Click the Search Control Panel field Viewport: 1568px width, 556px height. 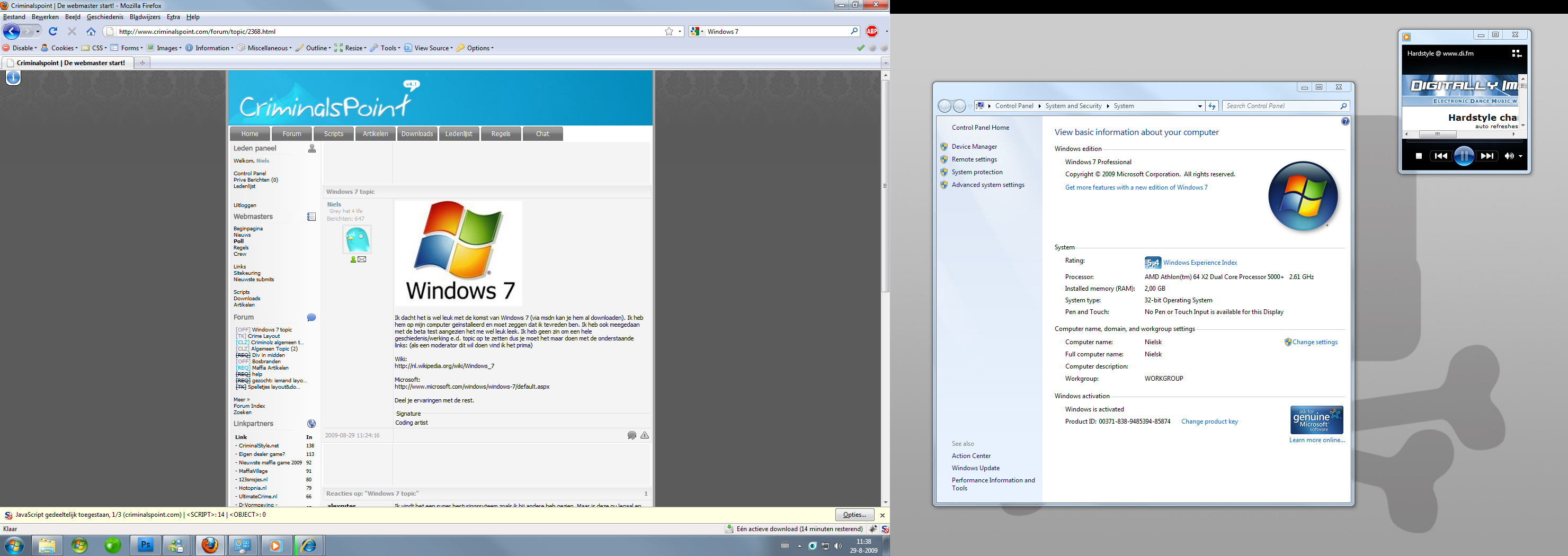point(1286,106)
